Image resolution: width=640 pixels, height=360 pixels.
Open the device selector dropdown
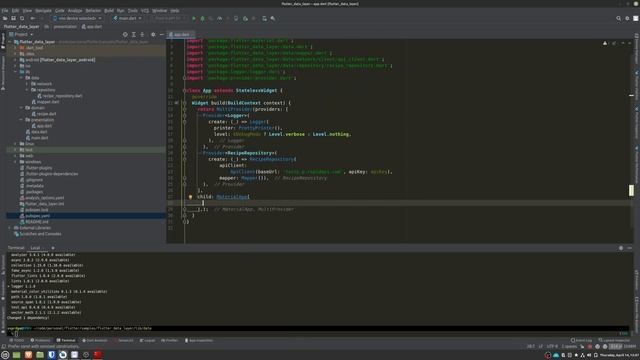(78, 18)
